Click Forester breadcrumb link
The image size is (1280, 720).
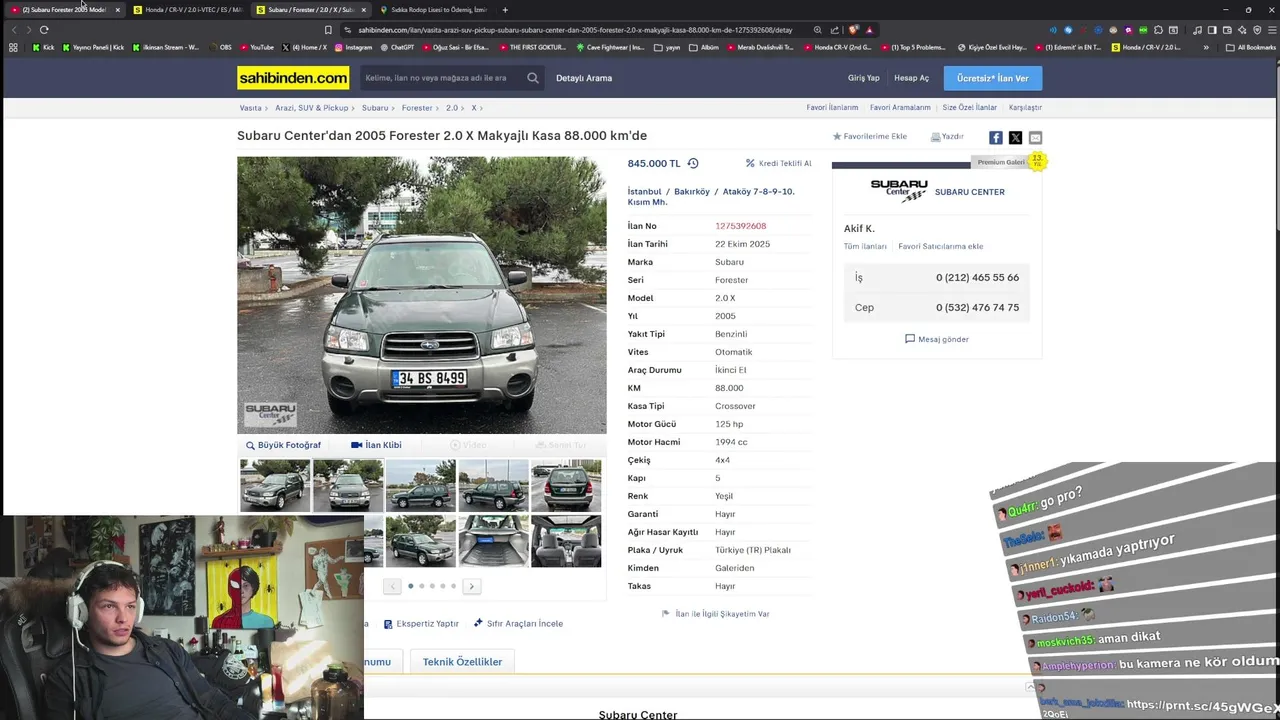point(417,107)
